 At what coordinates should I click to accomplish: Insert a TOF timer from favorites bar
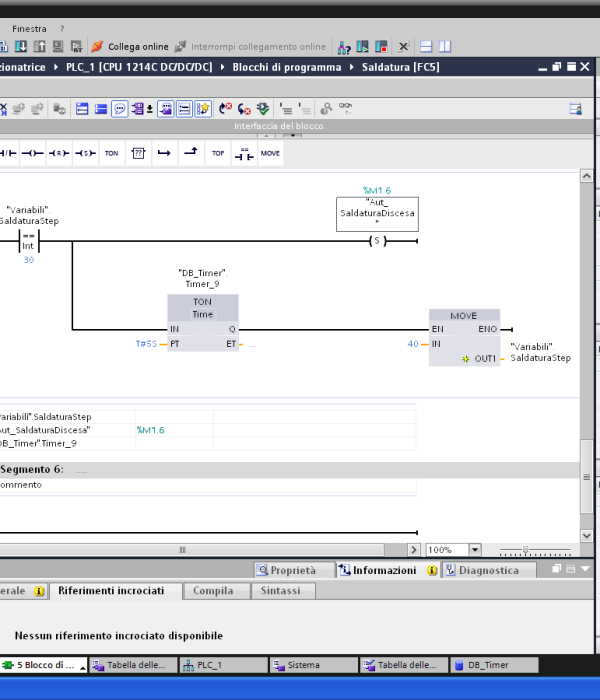coord(217,153)
